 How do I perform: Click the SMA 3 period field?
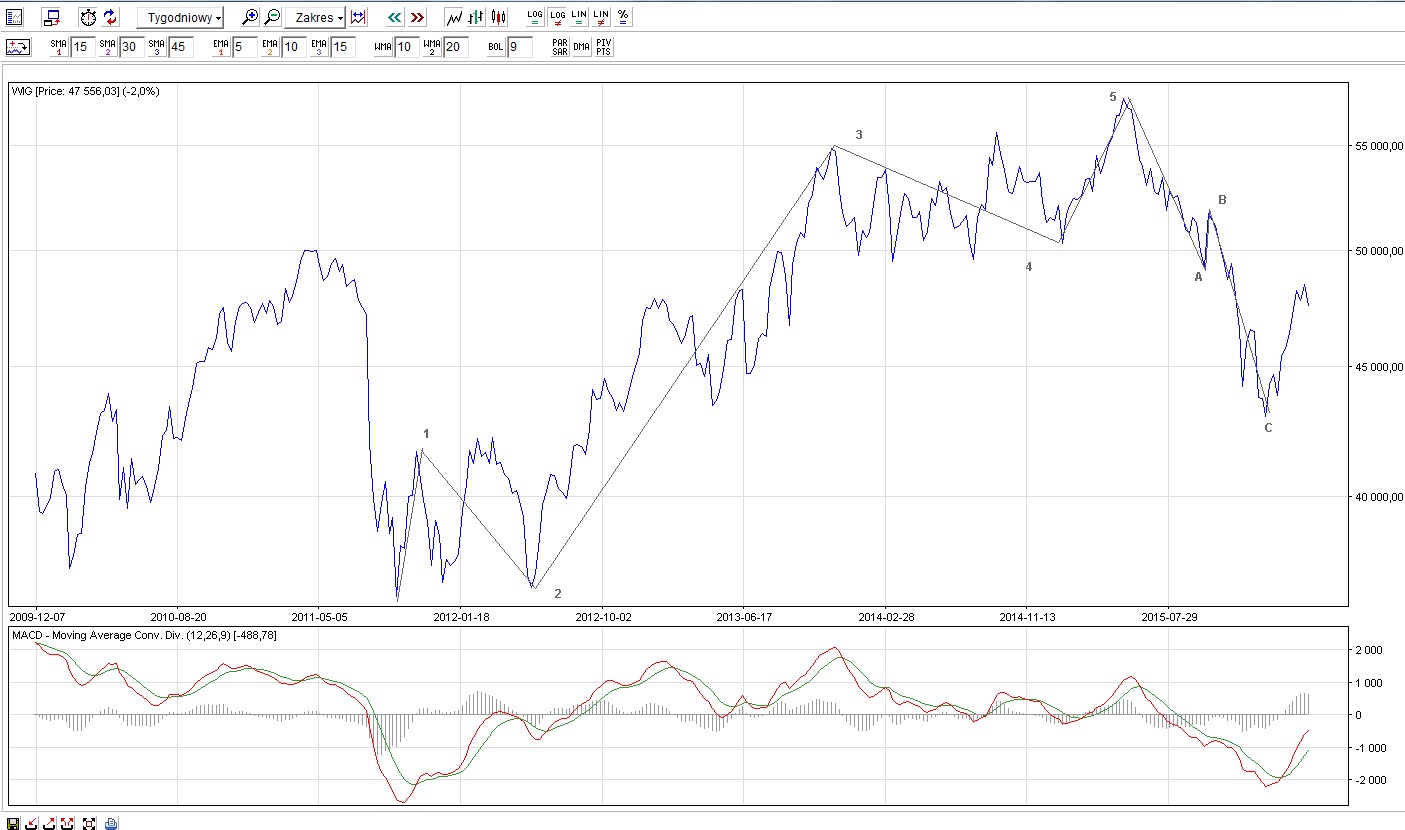coord(181,47)
